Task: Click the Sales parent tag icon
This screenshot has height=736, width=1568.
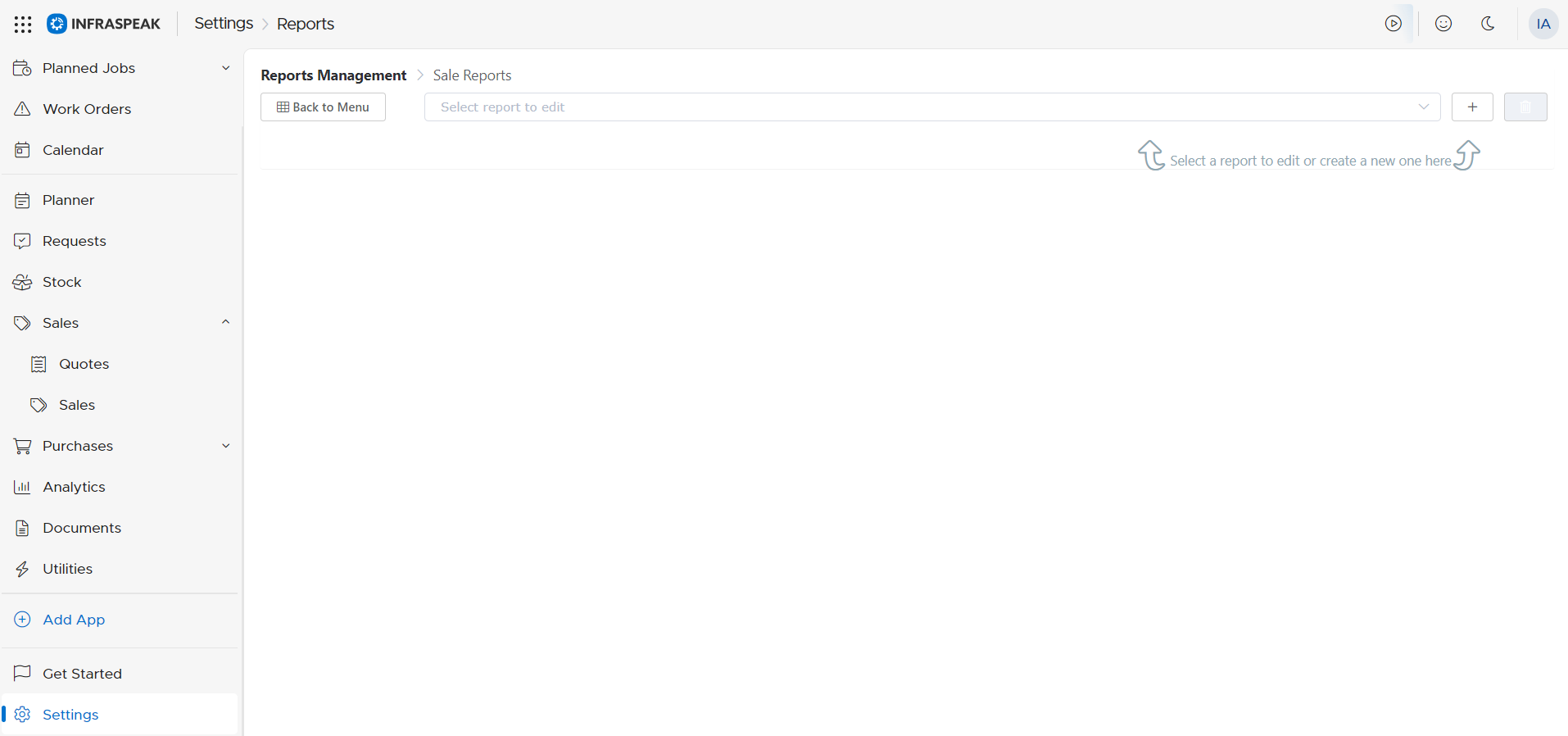Action: coord(22,323)
